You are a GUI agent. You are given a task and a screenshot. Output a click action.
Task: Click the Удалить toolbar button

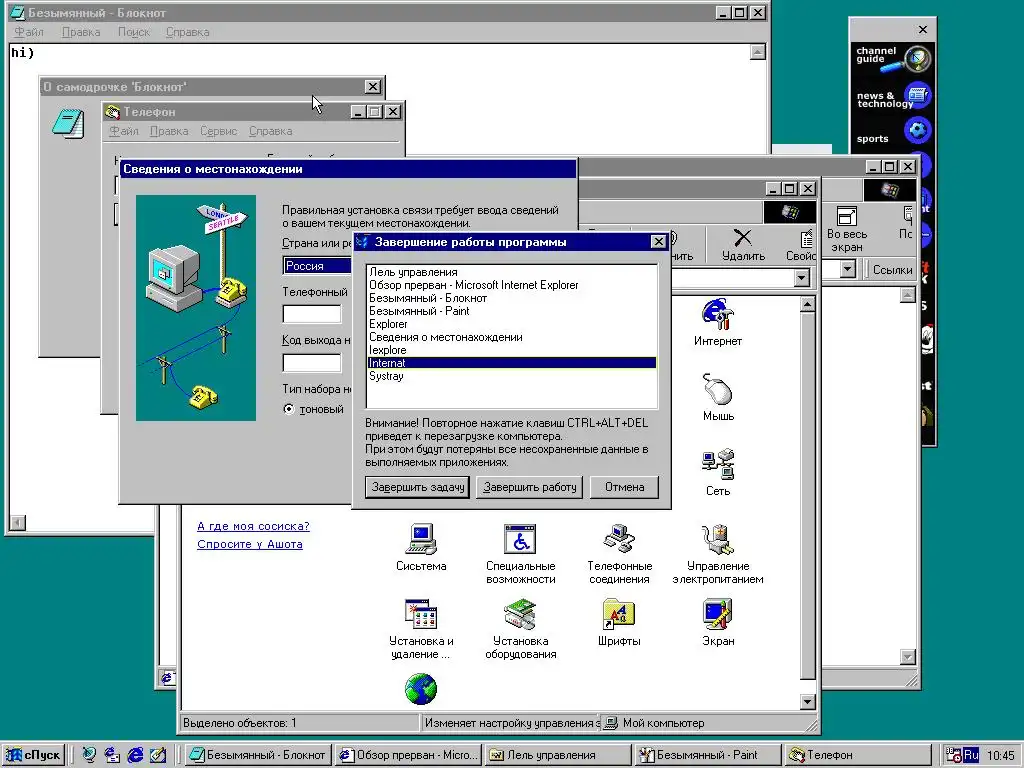(x=743, y=244)
